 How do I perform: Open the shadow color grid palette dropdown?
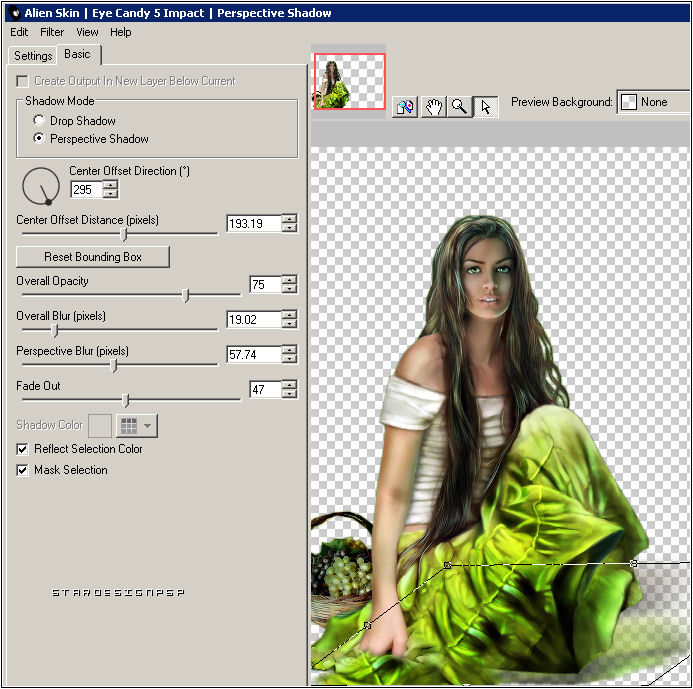[x=137, y=426]
